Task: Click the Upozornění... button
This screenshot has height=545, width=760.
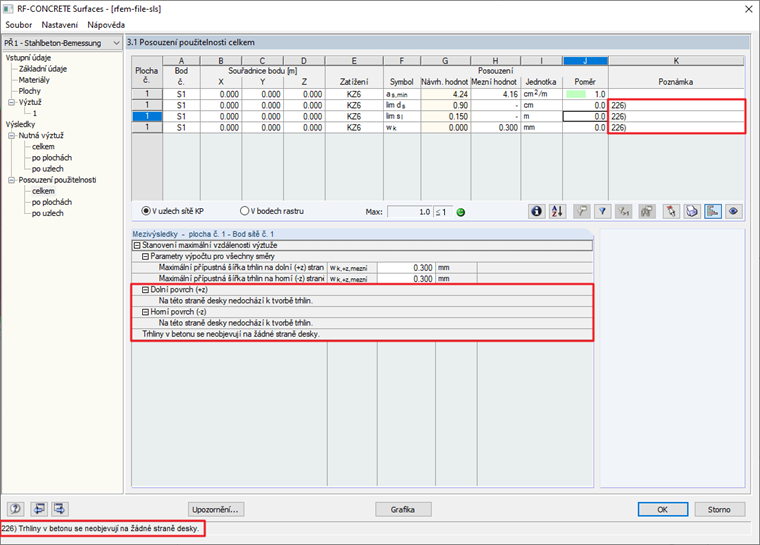Action: [x=216, y=509]
